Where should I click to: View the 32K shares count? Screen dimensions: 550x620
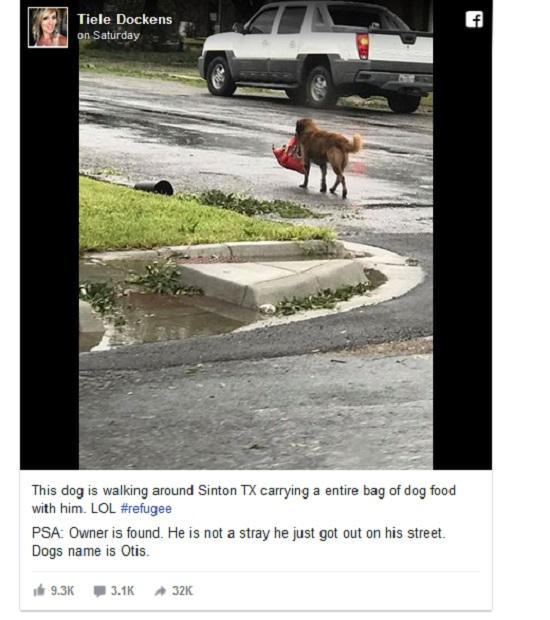(182, 591)
